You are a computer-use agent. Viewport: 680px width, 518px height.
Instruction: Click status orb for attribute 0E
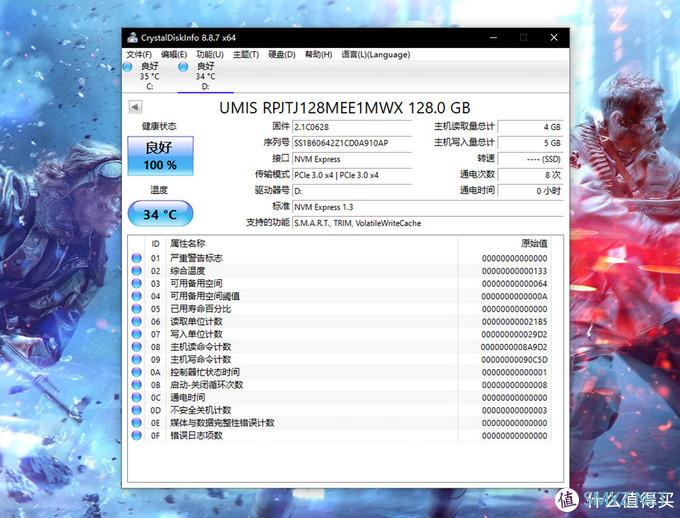pos(137,423)
